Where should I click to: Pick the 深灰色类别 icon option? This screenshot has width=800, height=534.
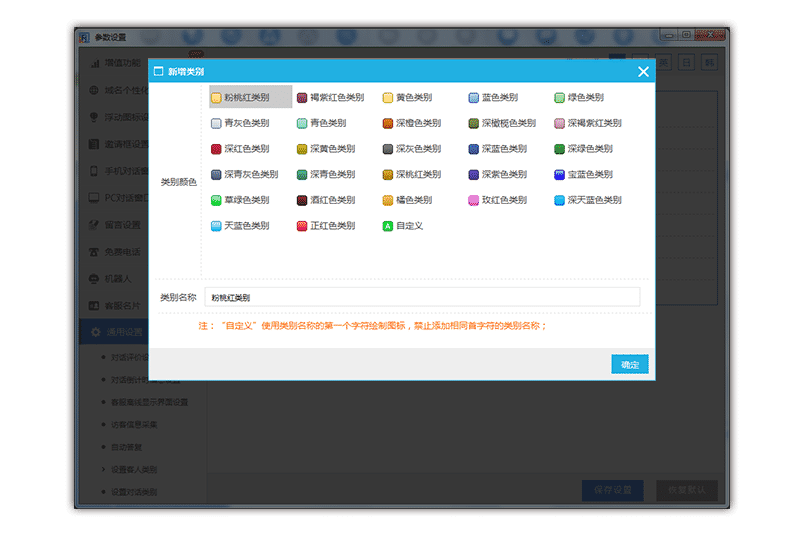click(412, 148)
